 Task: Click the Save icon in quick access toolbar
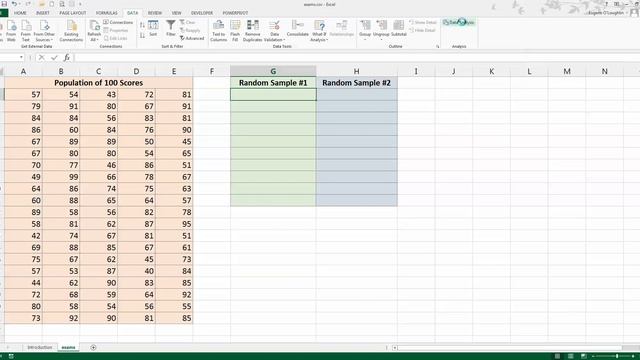tap(4, 4)
